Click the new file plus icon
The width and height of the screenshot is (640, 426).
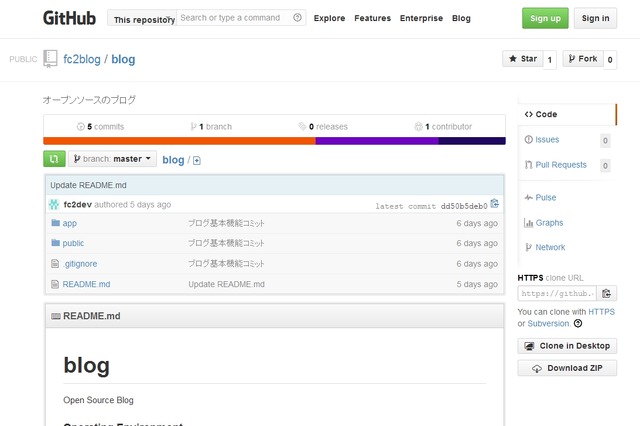coord(197,160)
